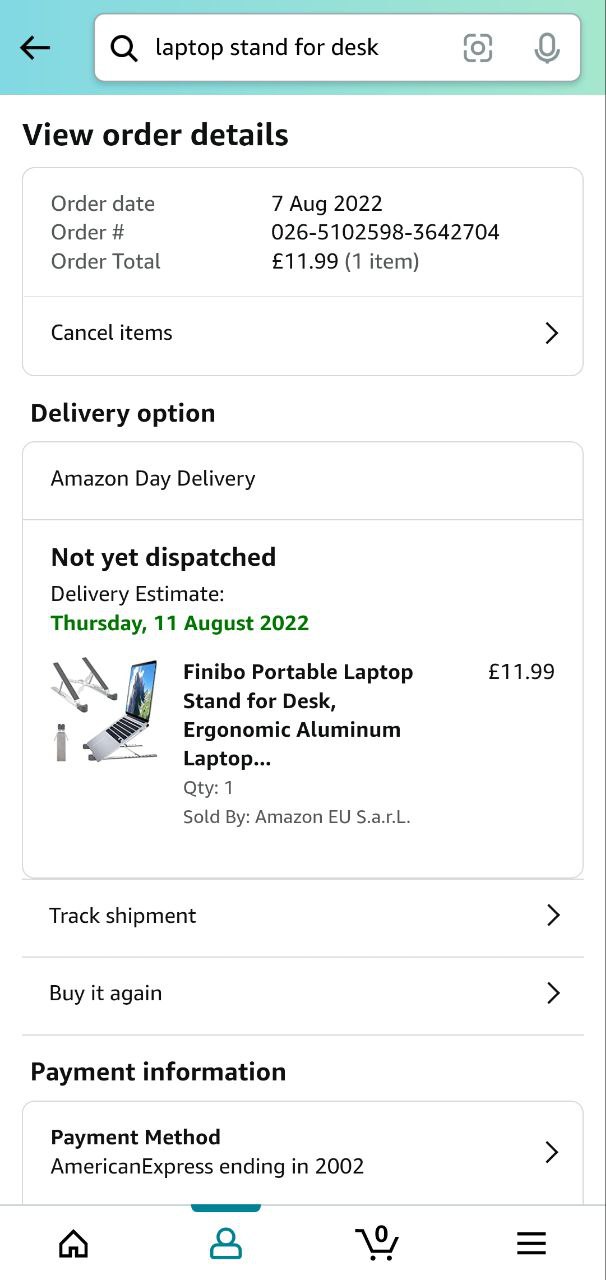Select Track shipment option

click(x=123, y=915)
